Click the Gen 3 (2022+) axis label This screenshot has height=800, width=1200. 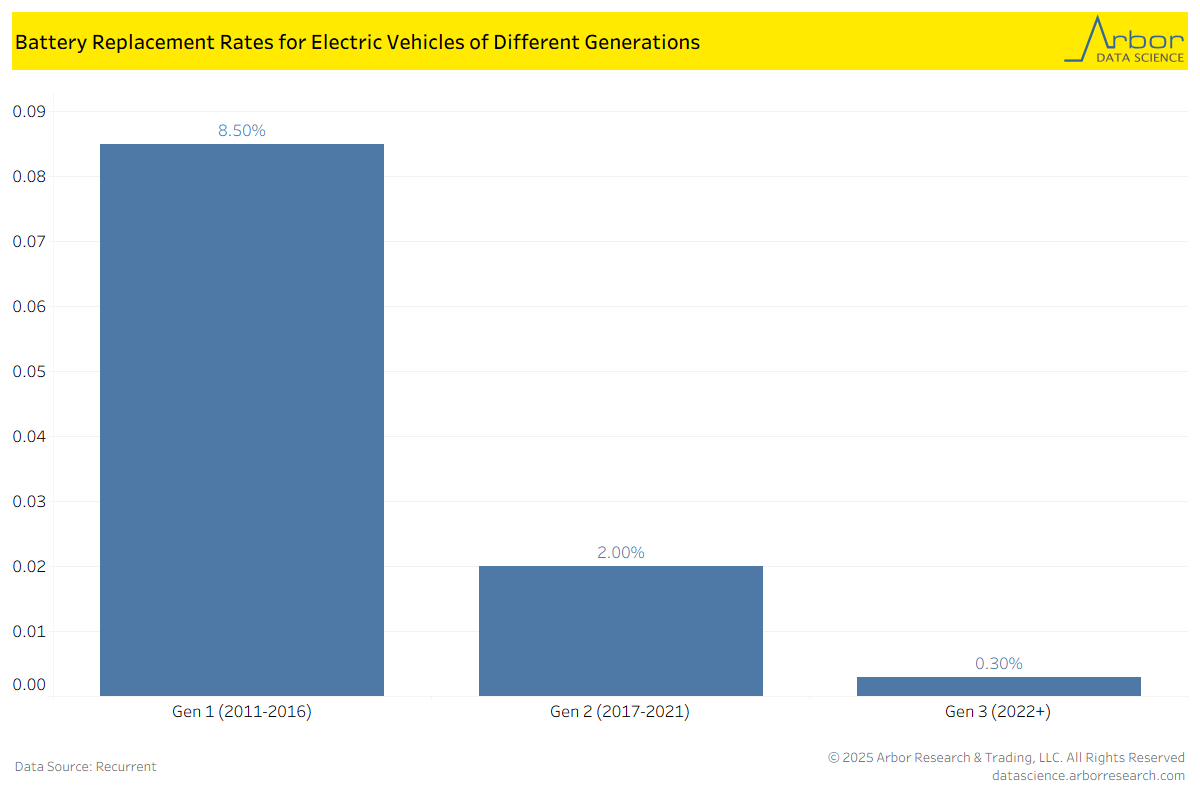(998, 712)
